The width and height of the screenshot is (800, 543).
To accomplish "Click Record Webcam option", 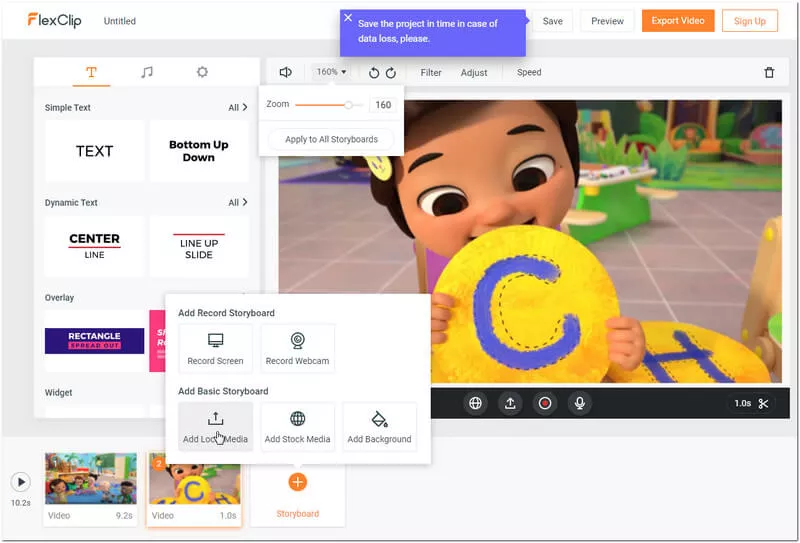I will pos(297,349).
